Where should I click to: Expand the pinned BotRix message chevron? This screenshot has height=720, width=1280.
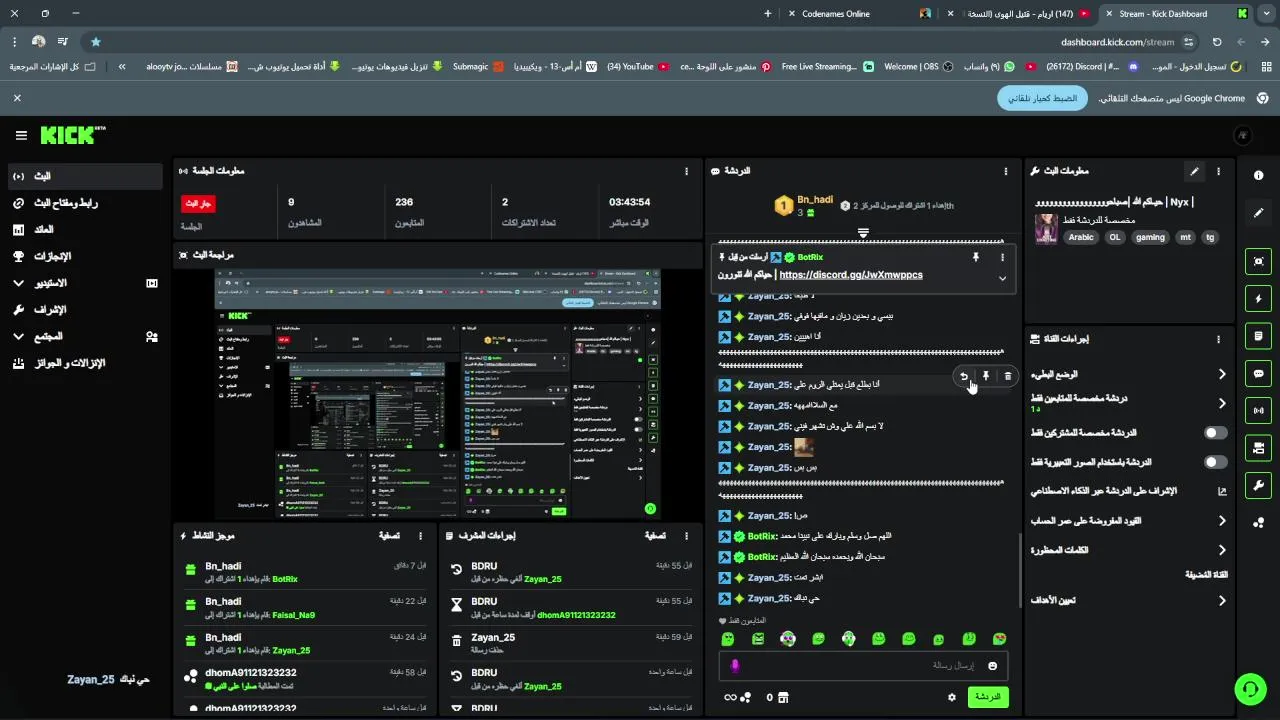click(1002, 278)
